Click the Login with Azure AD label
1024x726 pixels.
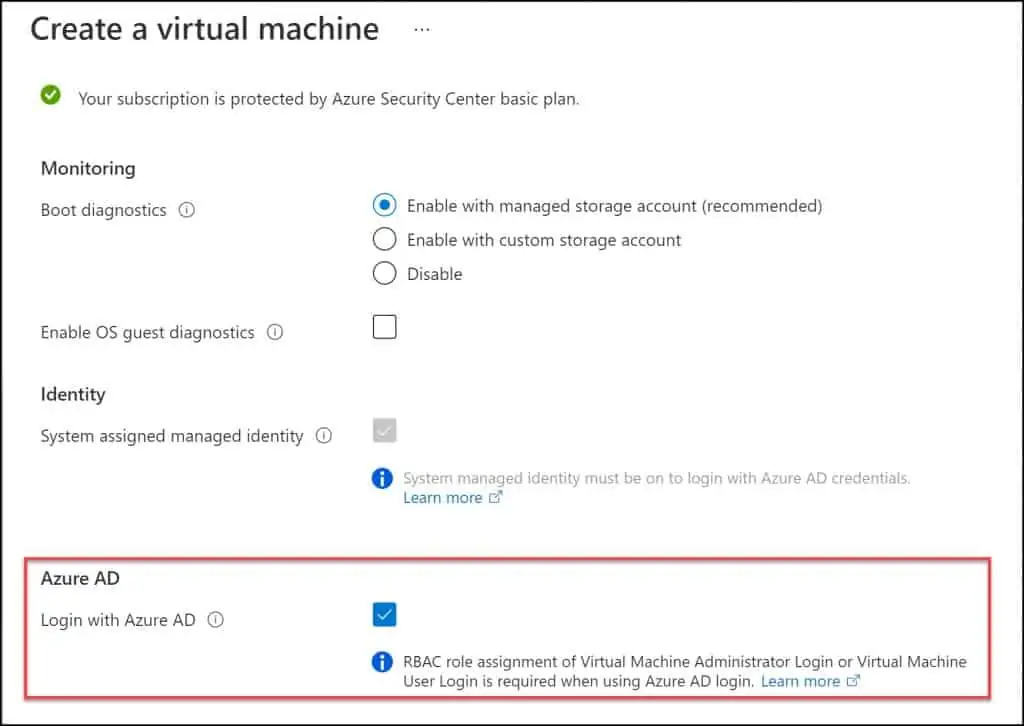118,620
